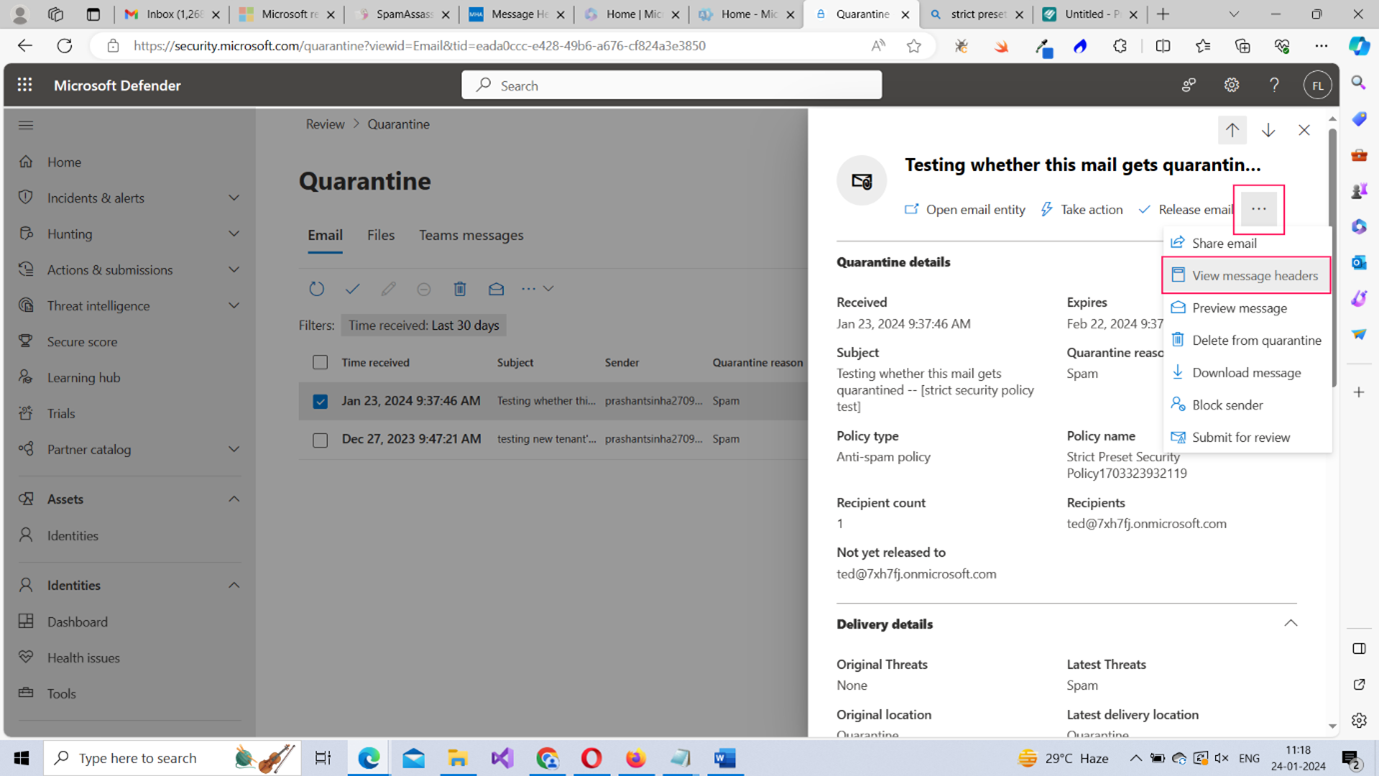Click the release checkmark icon in quarantine toolbar

[352, 289]
